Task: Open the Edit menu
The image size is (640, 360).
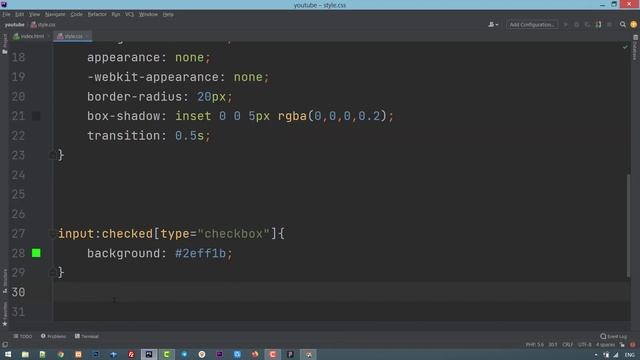Action: [x=19, y=14]
